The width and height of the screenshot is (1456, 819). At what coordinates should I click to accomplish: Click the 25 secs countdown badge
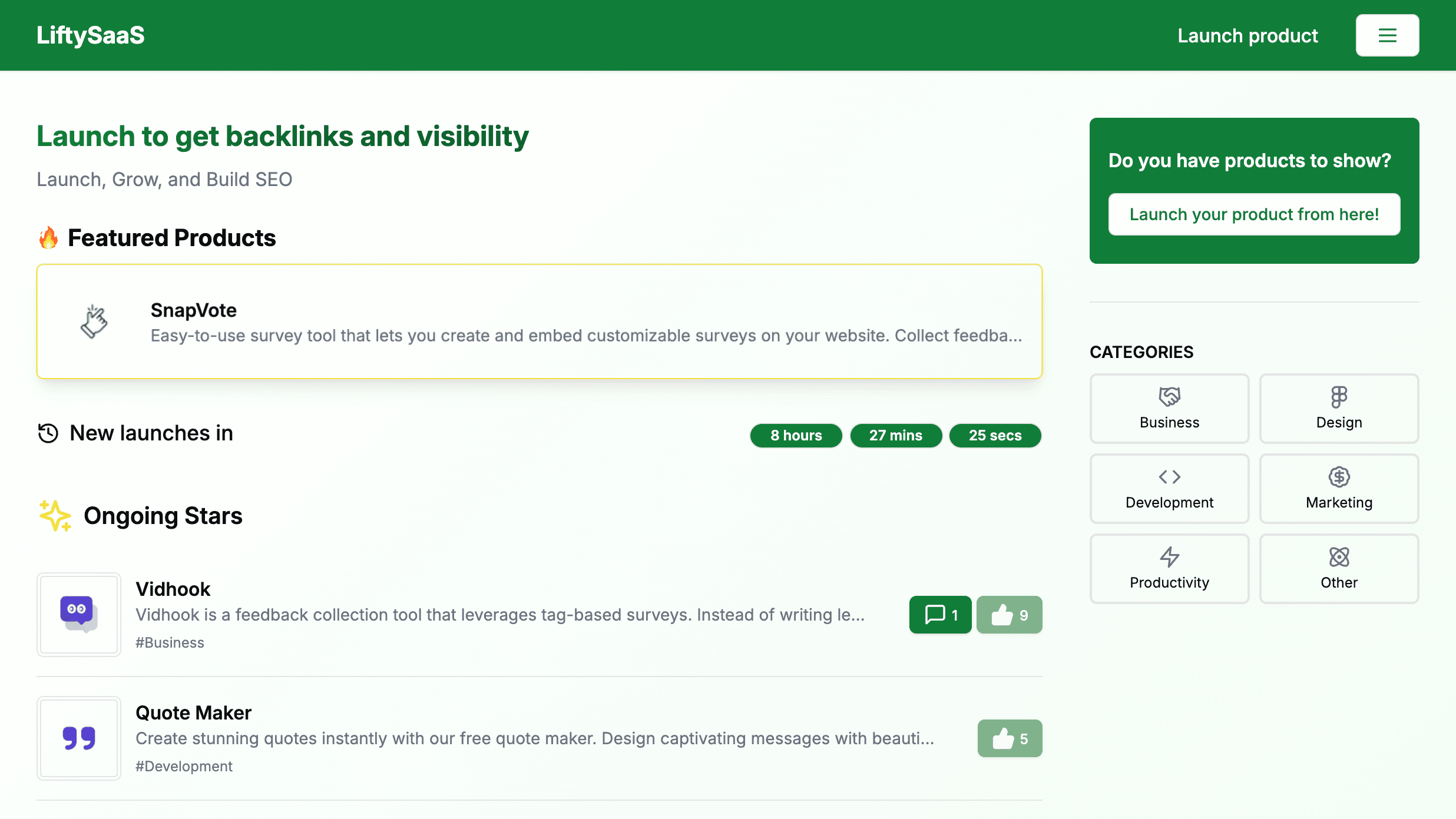tap(995, 436)
